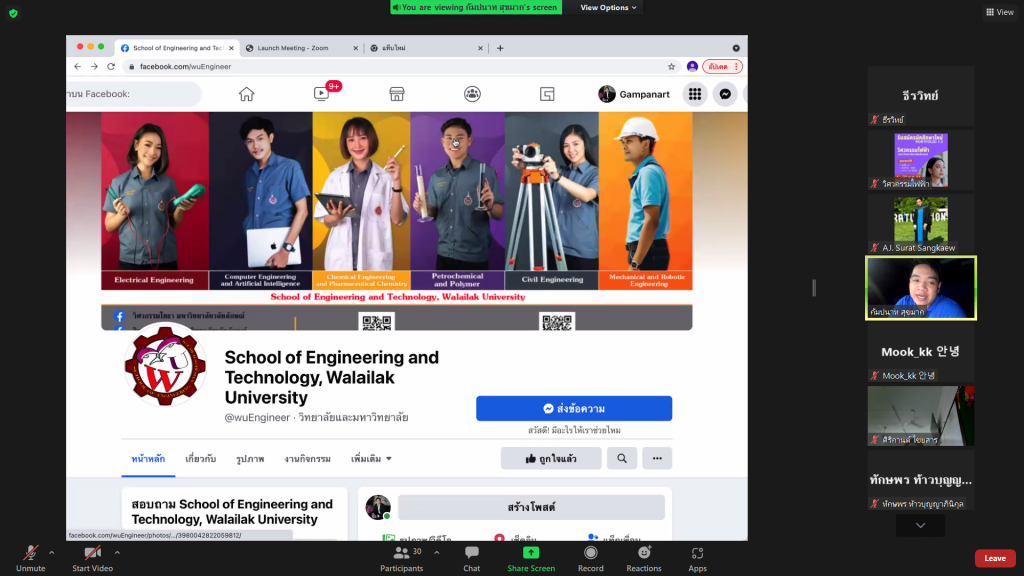The width and height of the screenshot is (1024, 576).
Task: Click the Facebook Messenger icon
Action: click(724, 94)
